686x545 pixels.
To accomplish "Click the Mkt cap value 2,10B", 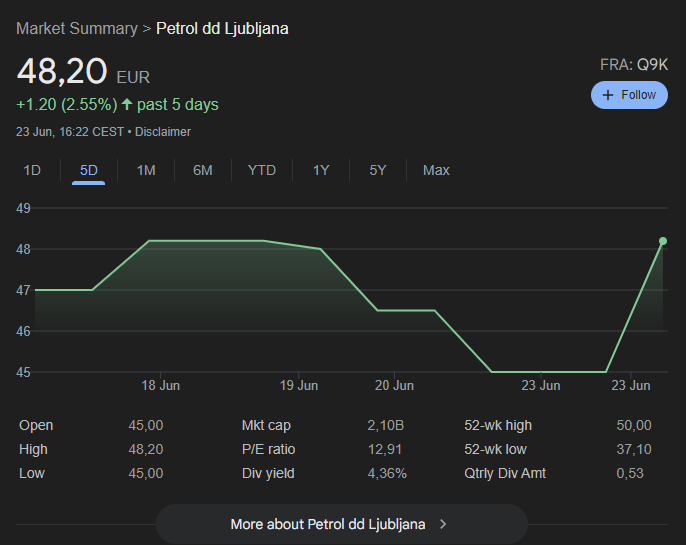I will [x=385, y=425].
